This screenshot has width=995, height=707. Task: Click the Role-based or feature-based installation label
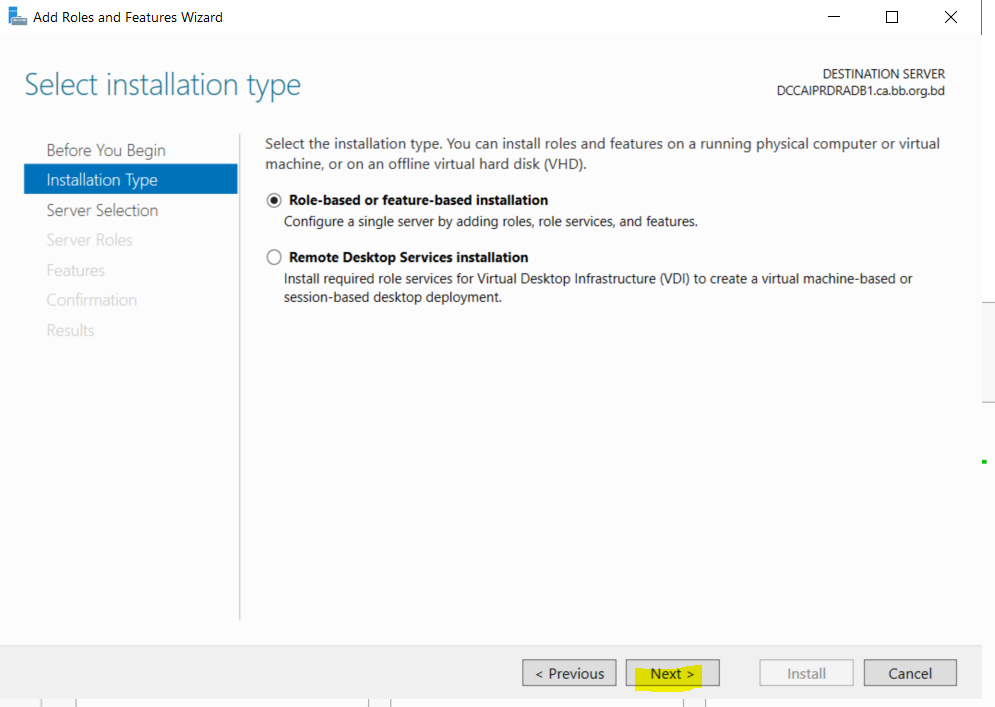418,200
